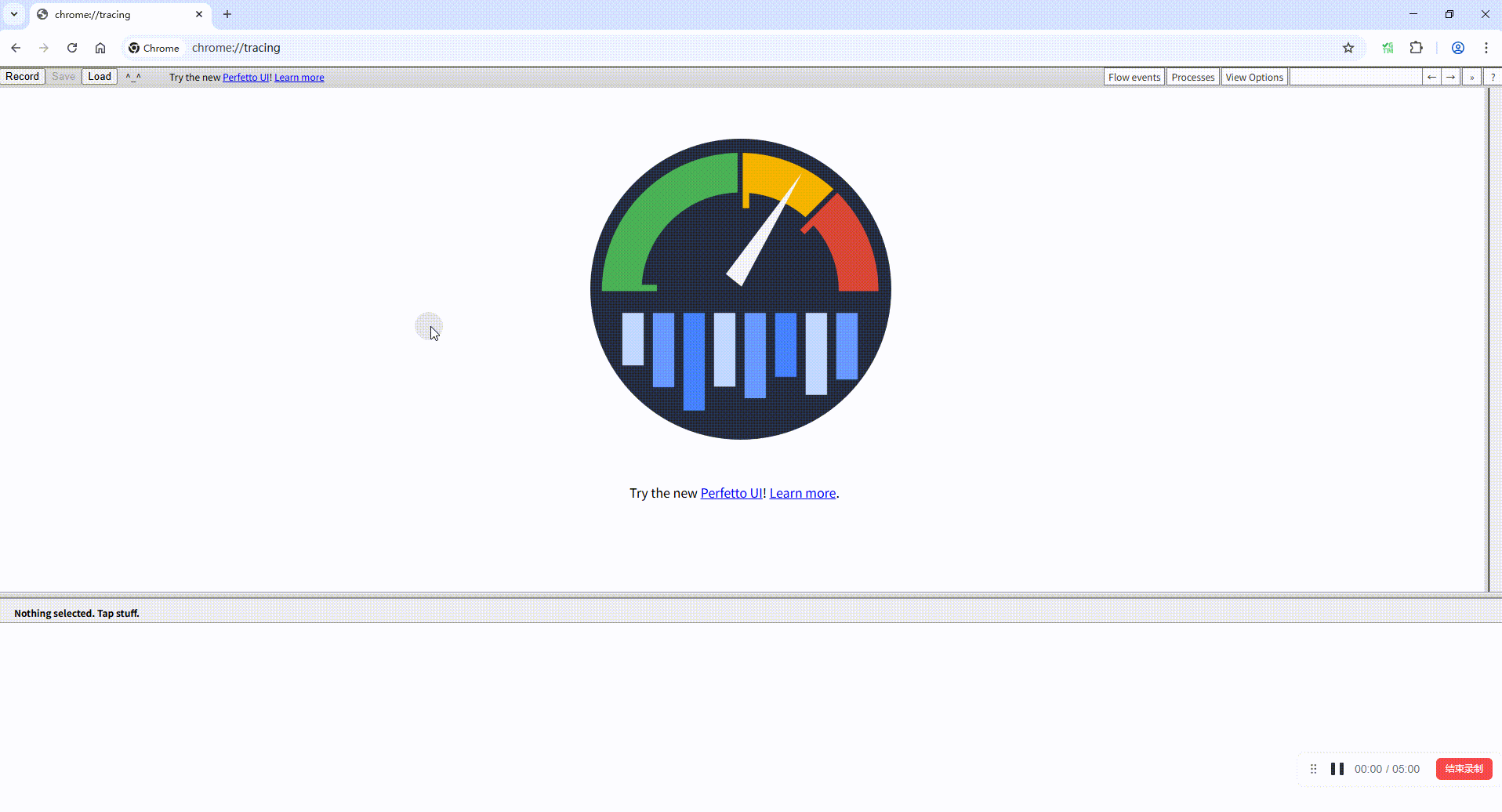The image size is (1502, 812).
Task: Click the ^_^ smiley in the toolbar
Action: 133,76
